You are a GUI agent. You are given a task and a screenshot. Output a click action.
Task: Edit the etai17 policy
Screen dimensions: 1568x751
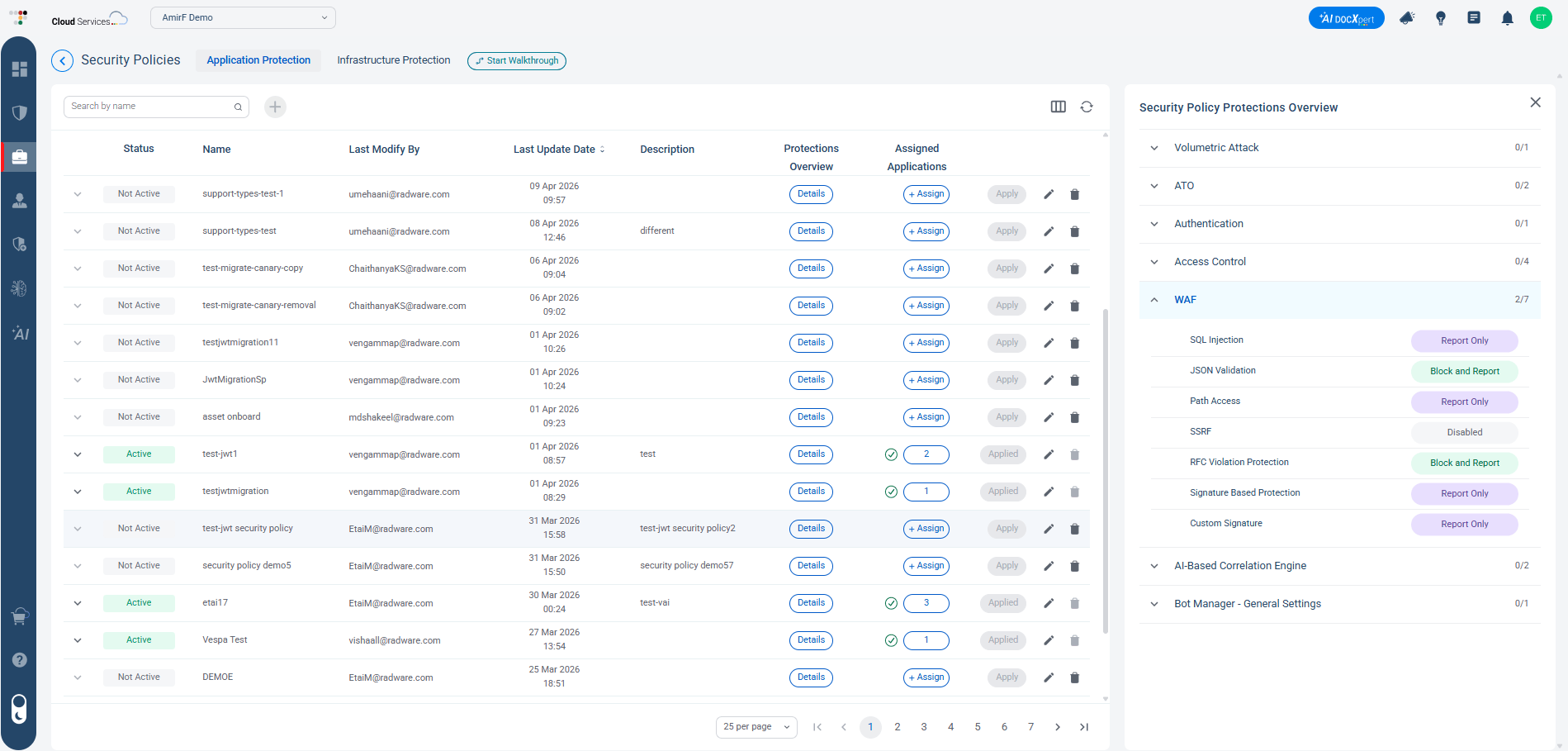click(x=1049, y=603)
